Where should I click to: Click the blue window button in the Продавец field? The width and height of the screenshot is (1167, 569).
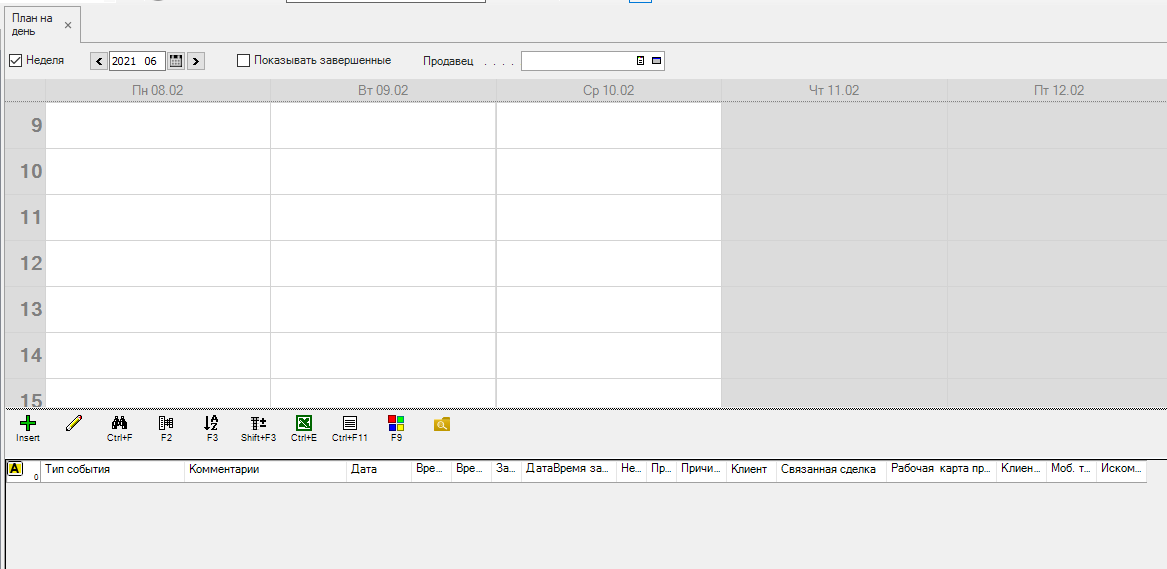click(x=656, y=61)
